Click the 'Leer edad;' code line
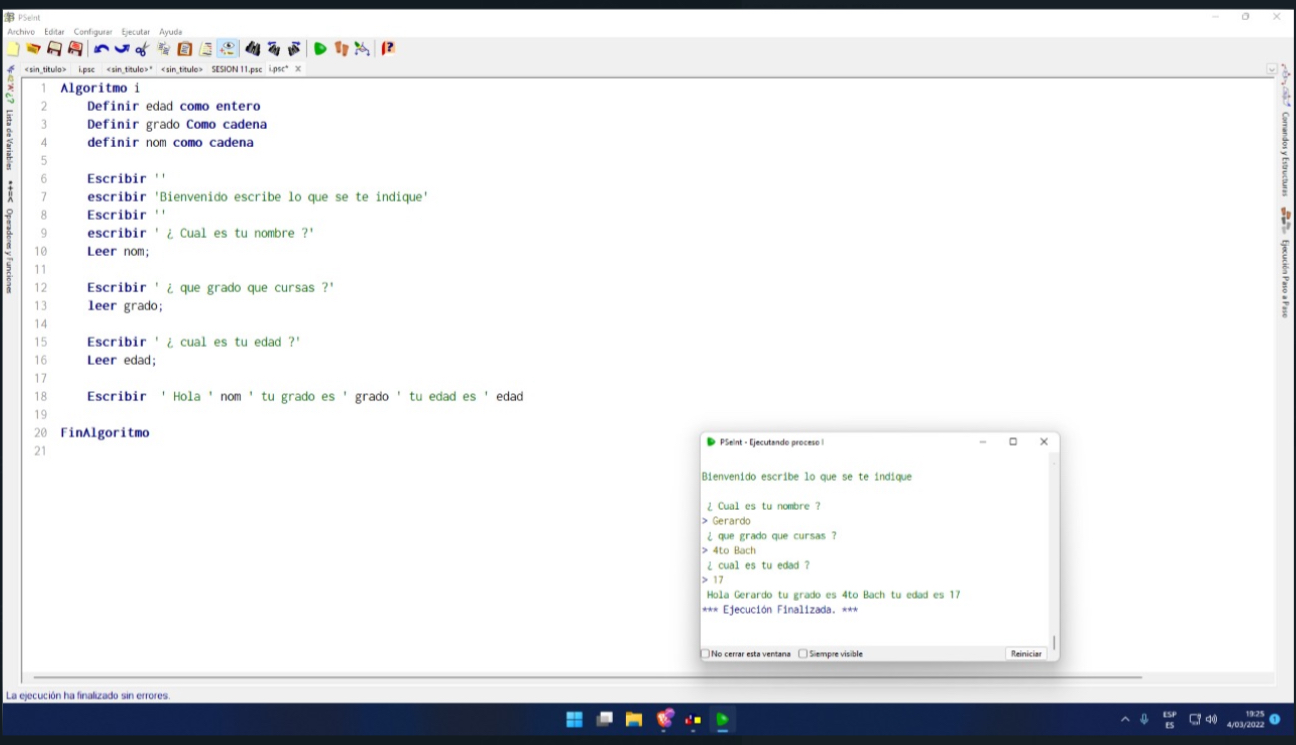This screenshot has width=1296, height=745. pos(122,360)
